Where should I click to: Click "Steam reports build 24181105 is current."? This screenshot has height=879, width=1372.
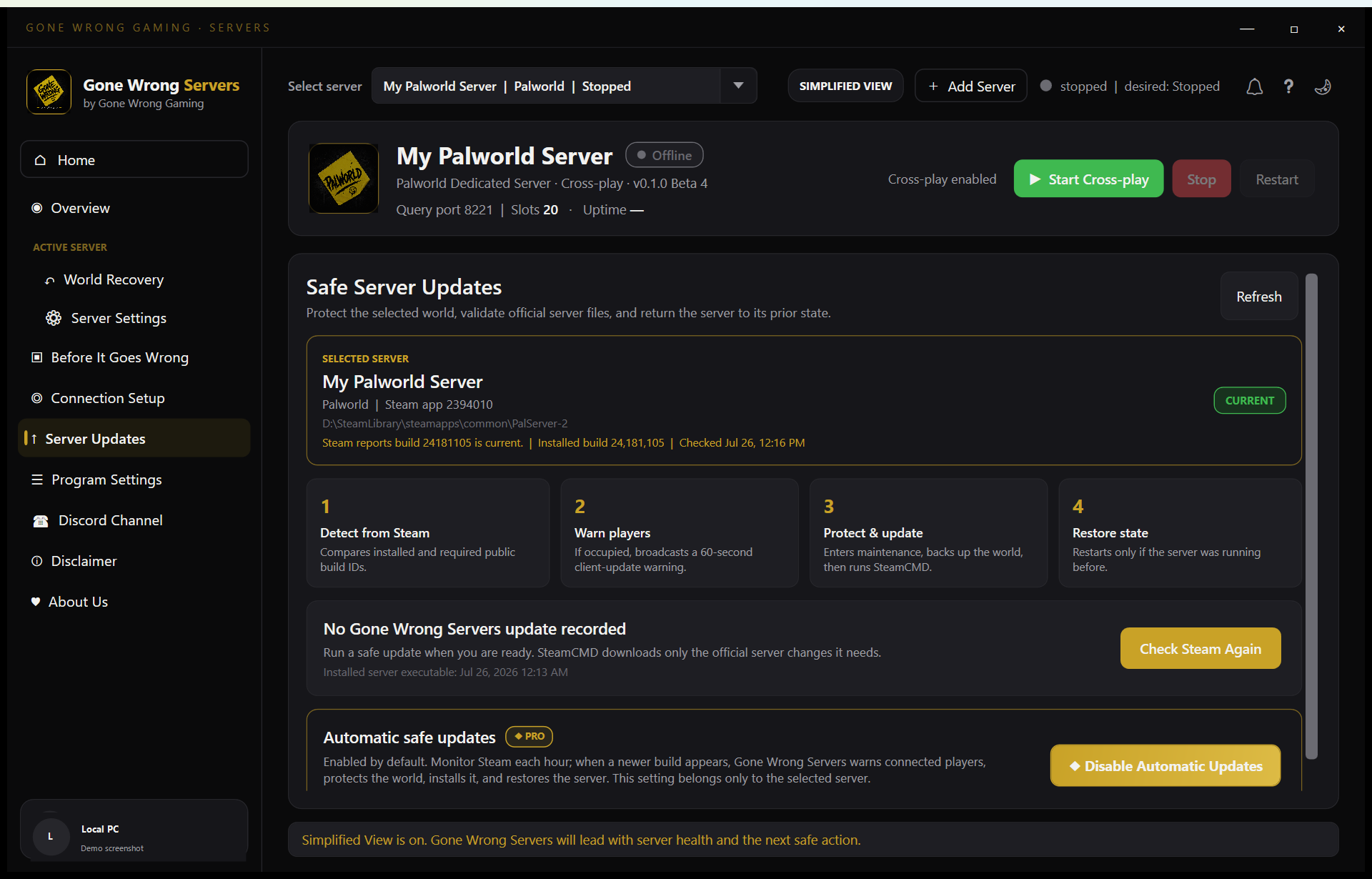(x=422, y=442)
